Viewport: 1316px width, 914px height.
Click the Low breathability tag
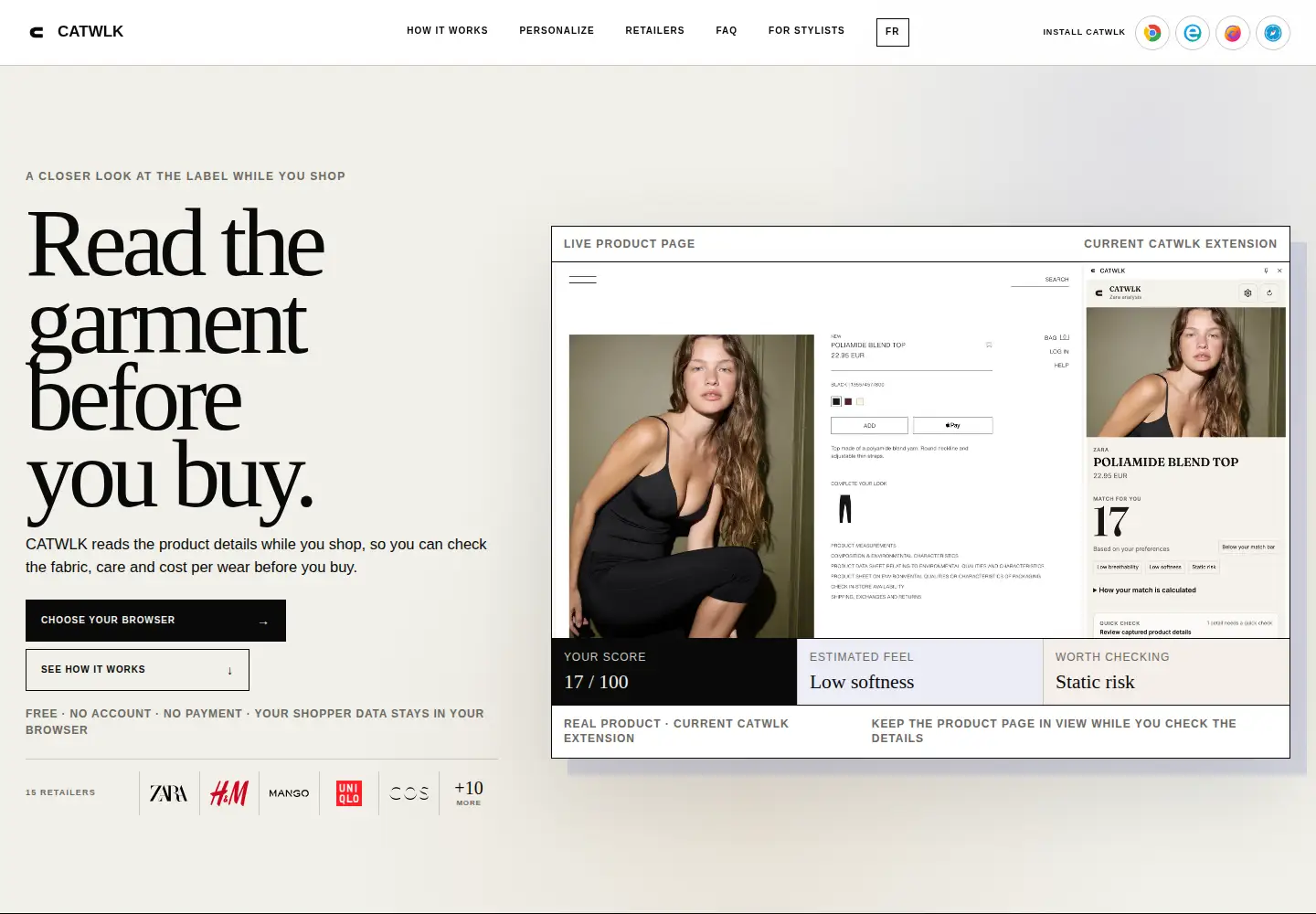pos(1118,568)
